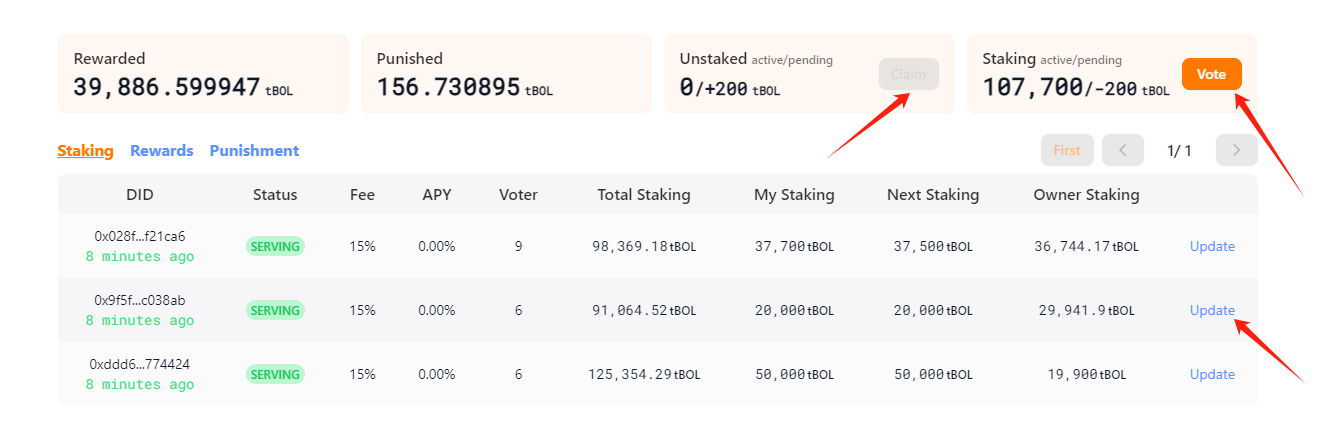This screenshot has width=1321, height=447.
Task: Go to previous page arrow
Action: 1122,150
